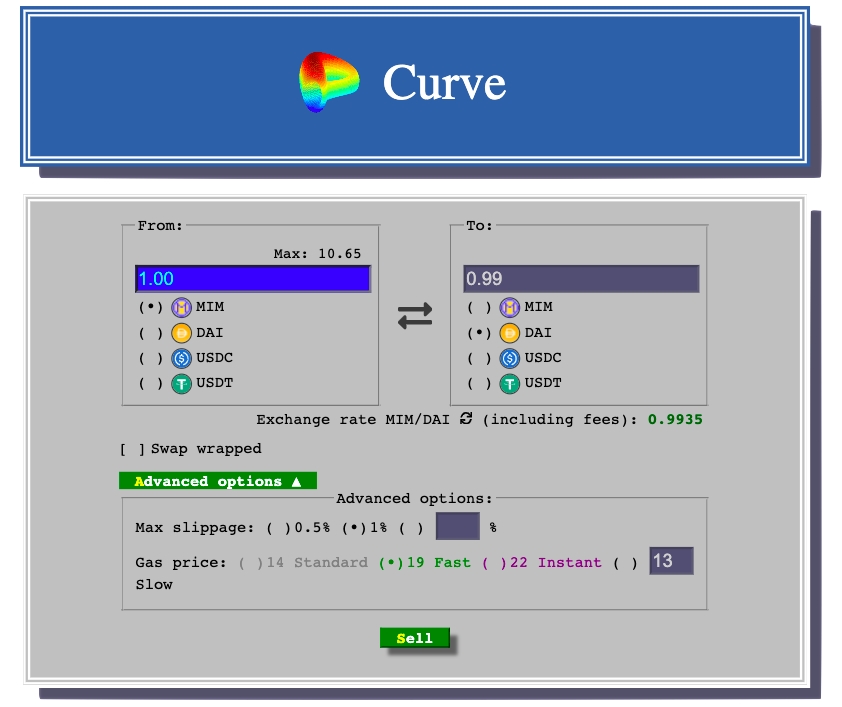The image size is (842, 707).
Task: Enable the Swap wrapped checkbox
Action: (132, 449)
